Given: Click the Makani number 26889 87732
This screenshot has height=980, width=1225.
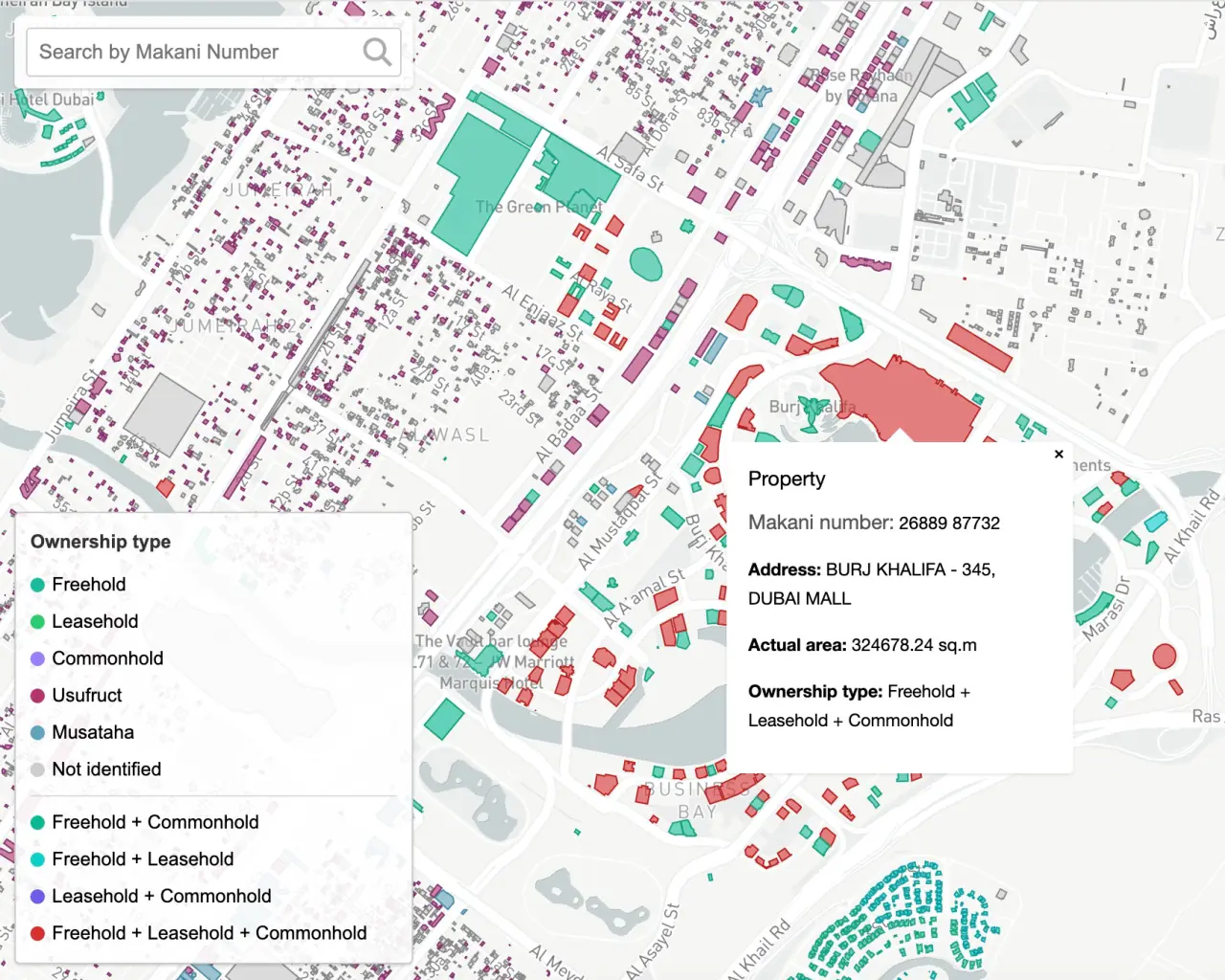Looking at the screenshot, I should 949,523.
